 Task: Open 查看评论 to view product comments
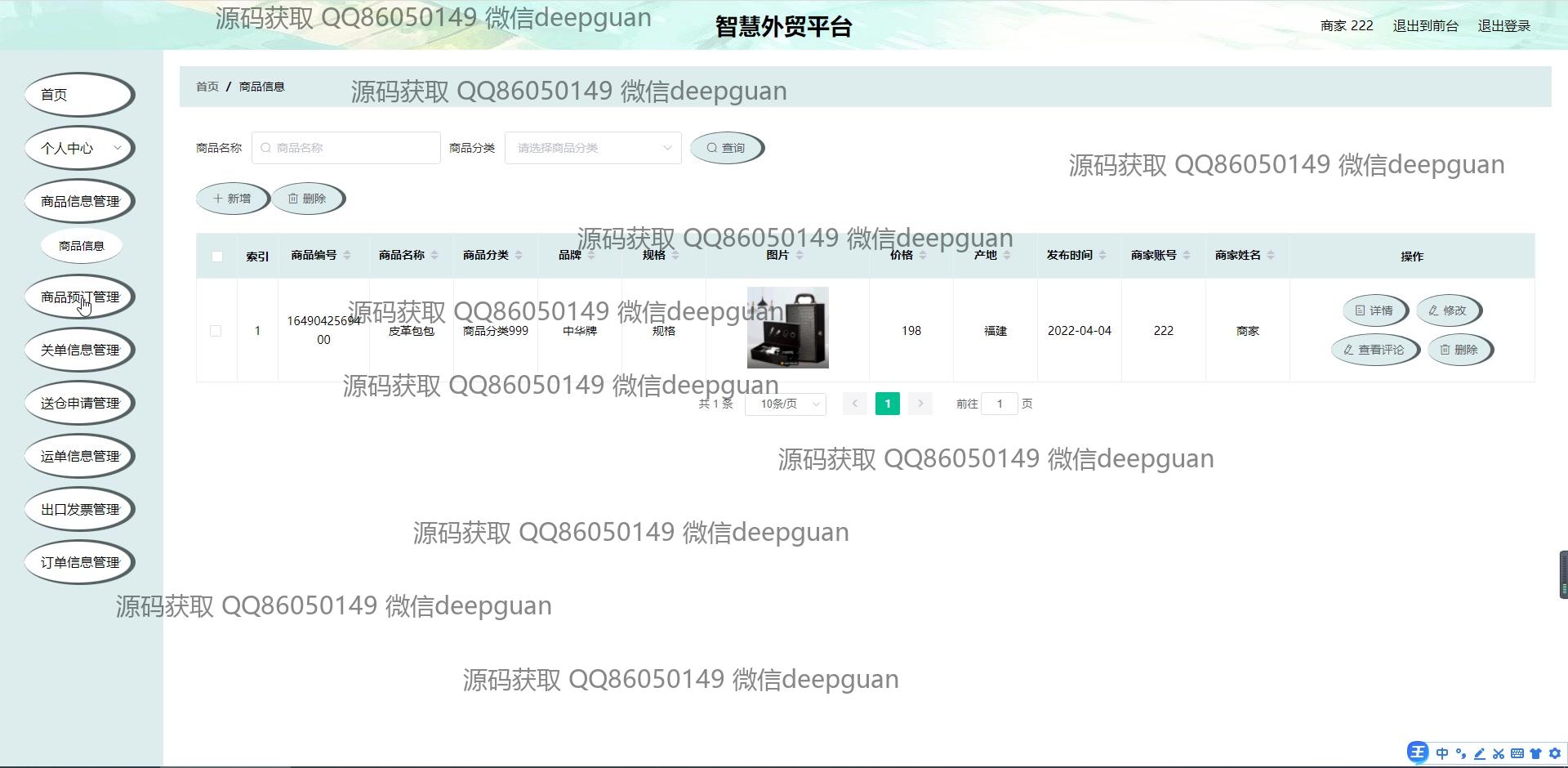[1374, 350]
